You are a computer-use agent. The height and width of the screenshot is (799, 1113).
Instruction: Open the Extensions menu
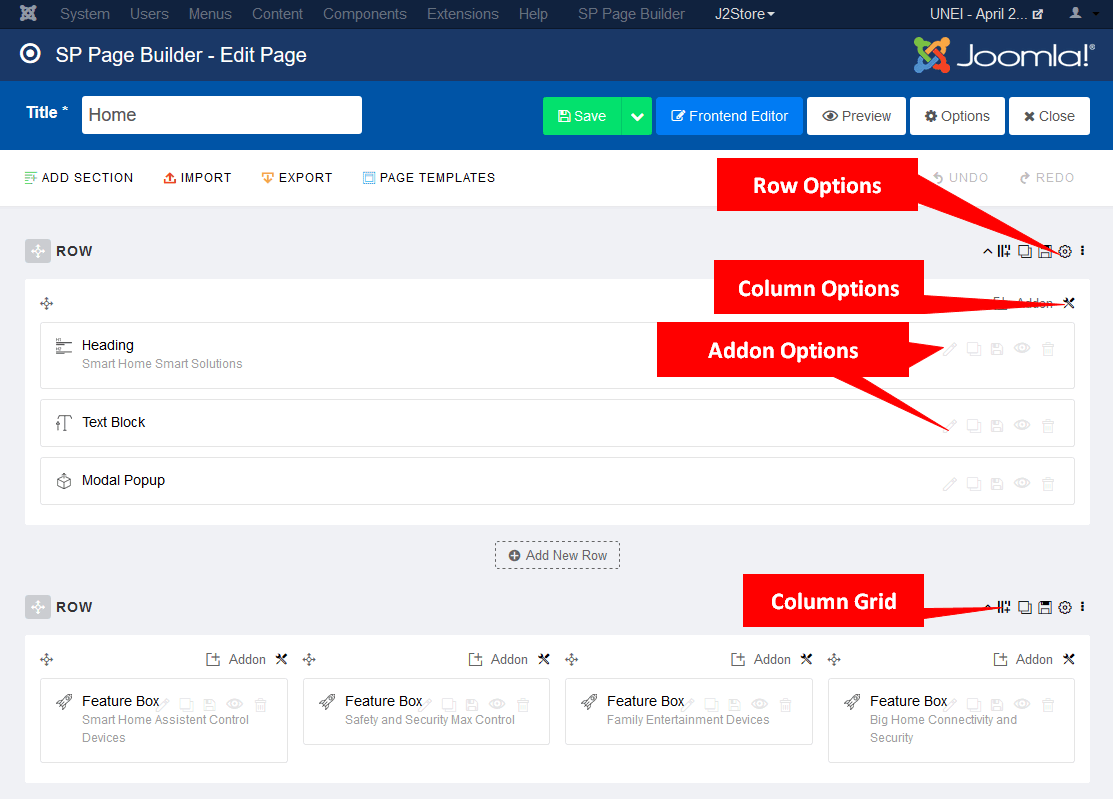(462, 14)
